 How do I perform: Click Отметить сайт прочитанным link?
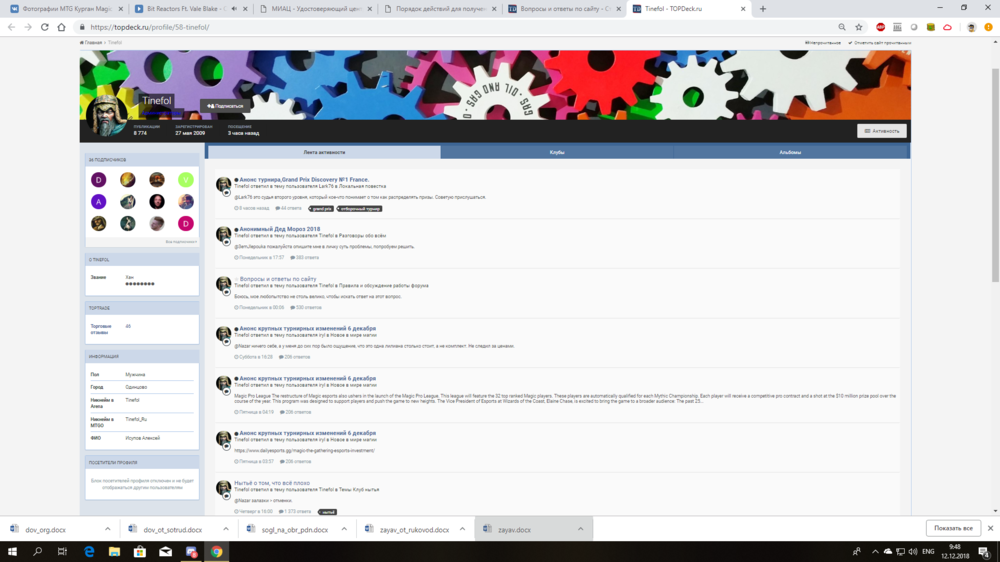(879, 43)
